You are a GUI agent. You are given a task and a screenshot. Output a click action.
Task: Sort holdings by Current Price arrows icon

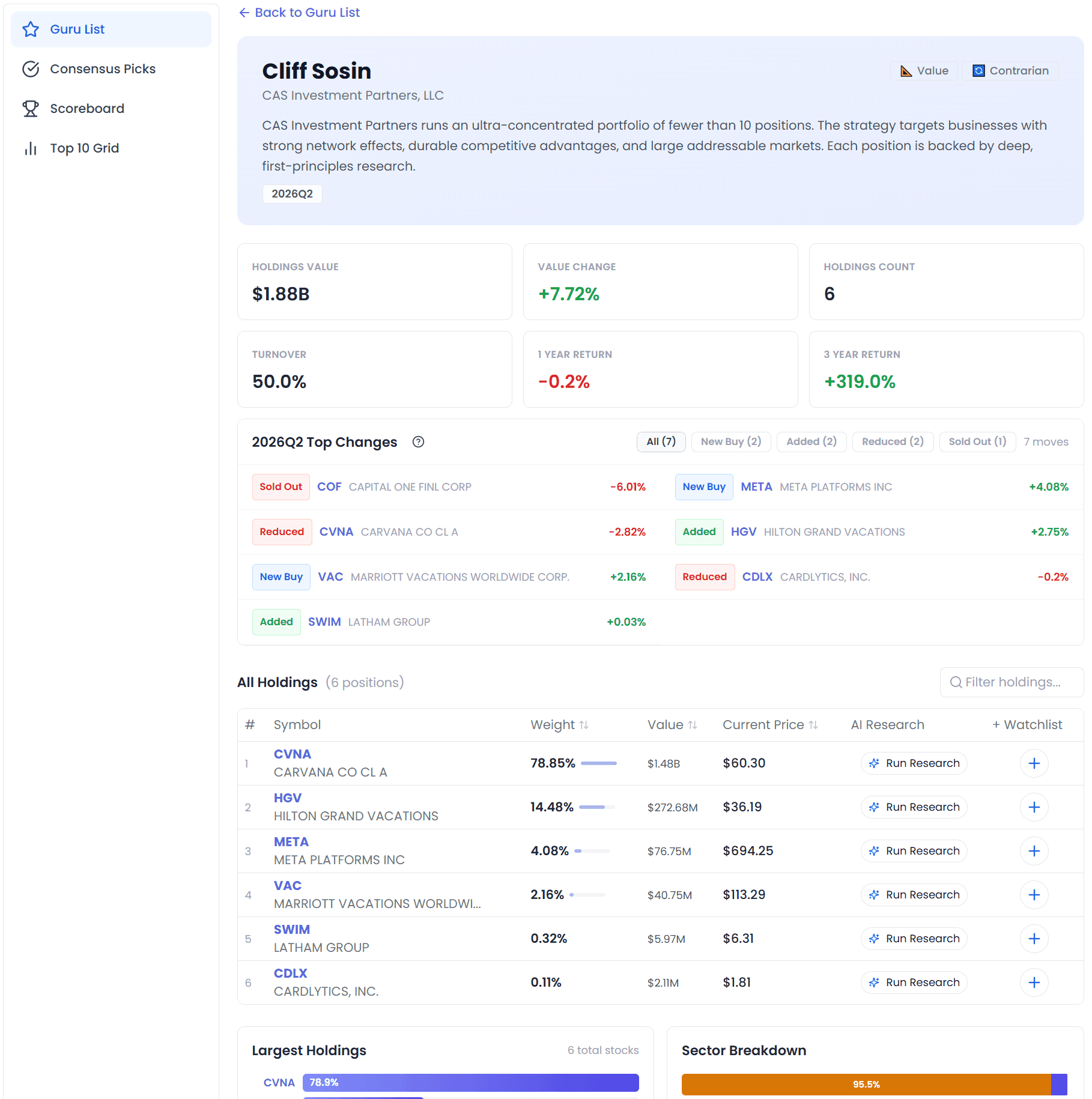coord(813,725)
